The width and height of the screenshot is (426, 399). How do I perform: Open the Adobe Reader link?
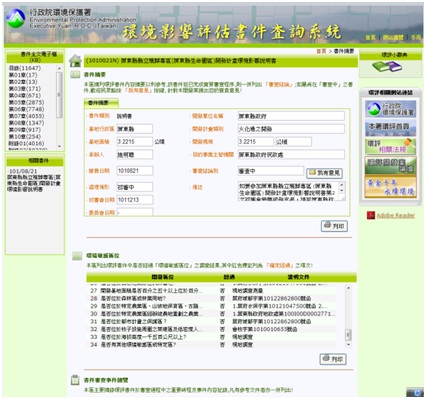pyautogui.click(x=396, y=215)
